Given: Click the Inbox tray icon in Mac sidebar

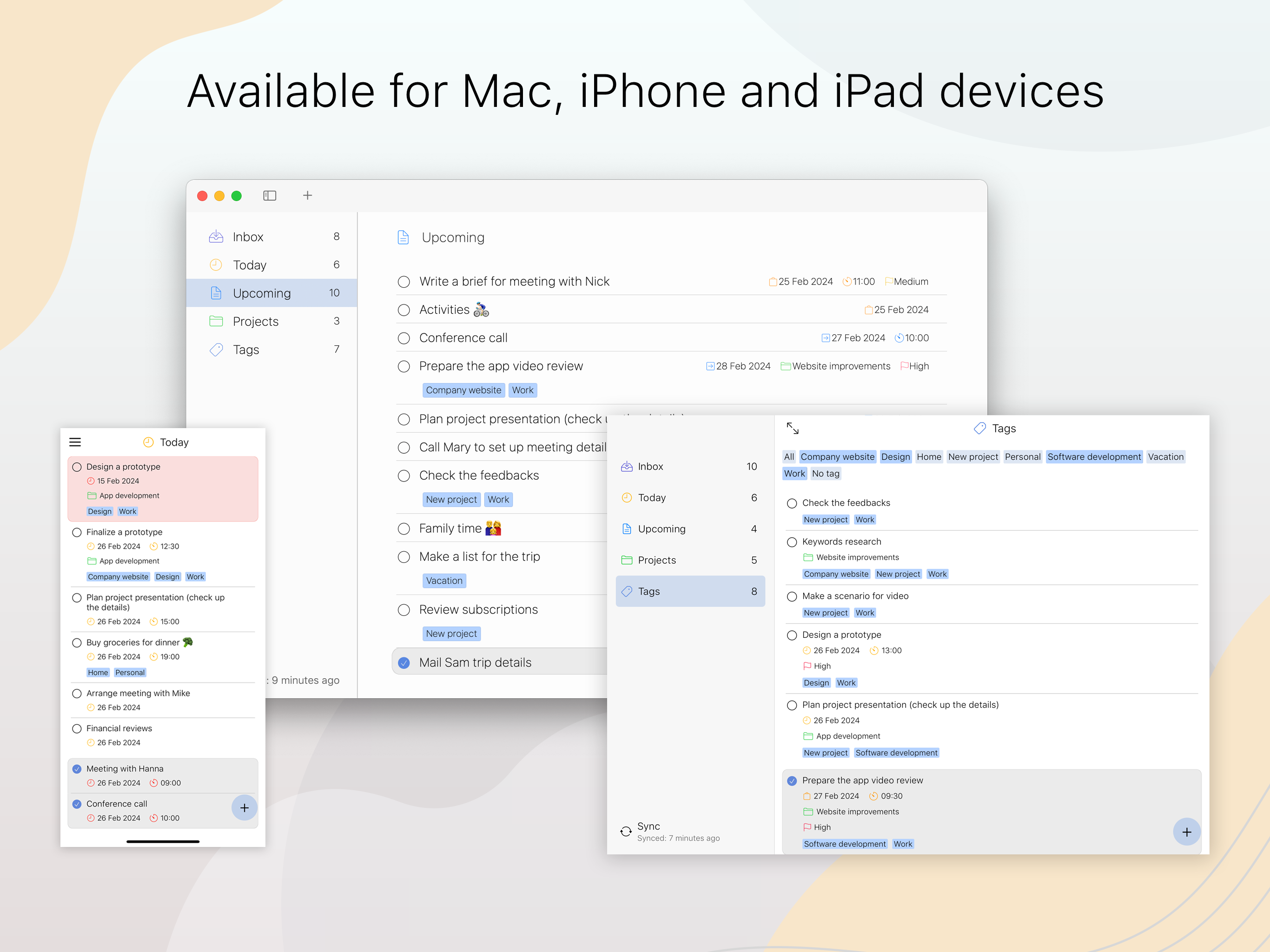Looking at the screenshot, I should [216, 236].
